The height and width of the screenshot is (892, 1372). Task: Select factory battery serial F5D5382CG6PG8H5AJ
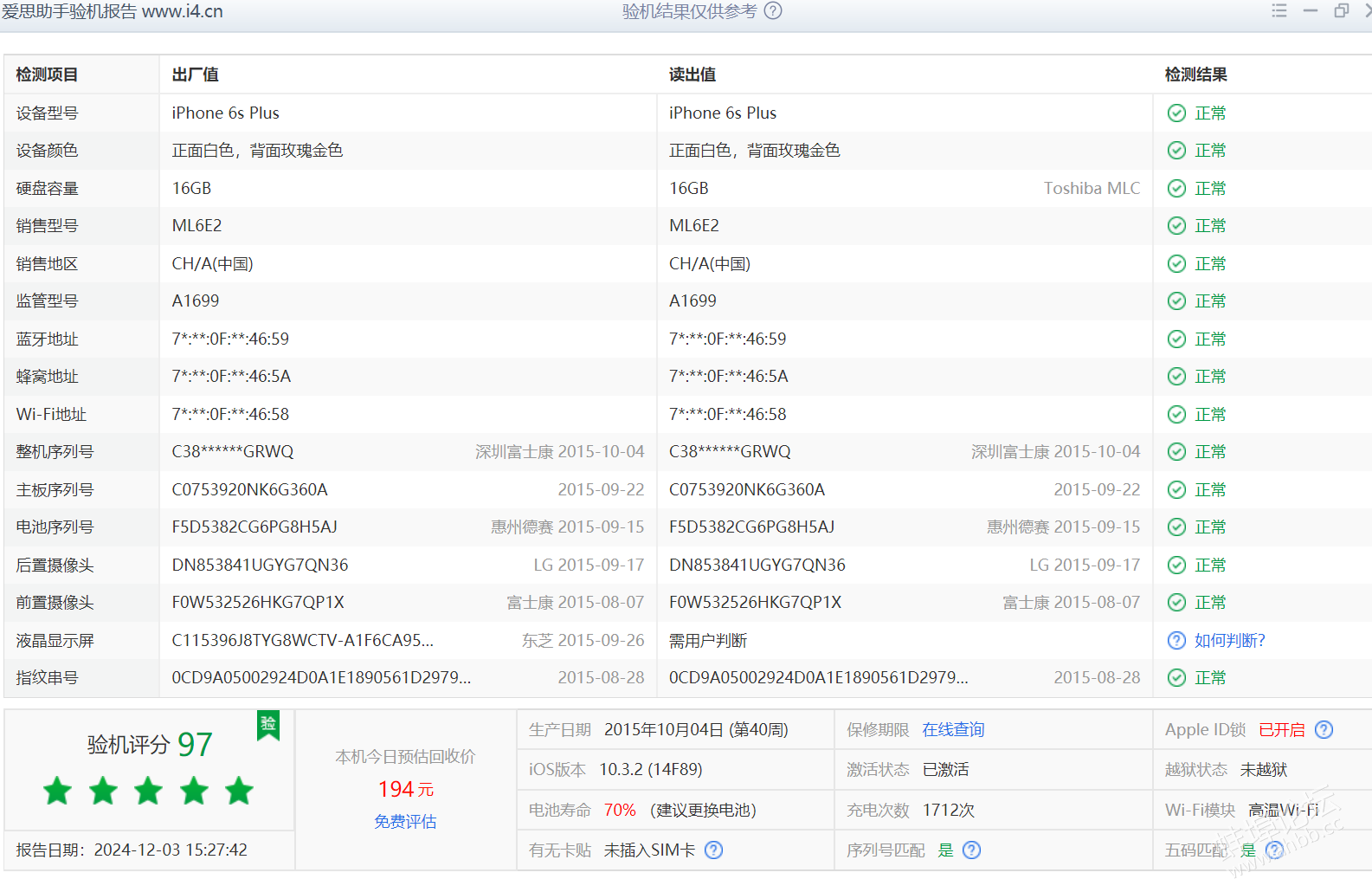(254, 527)
